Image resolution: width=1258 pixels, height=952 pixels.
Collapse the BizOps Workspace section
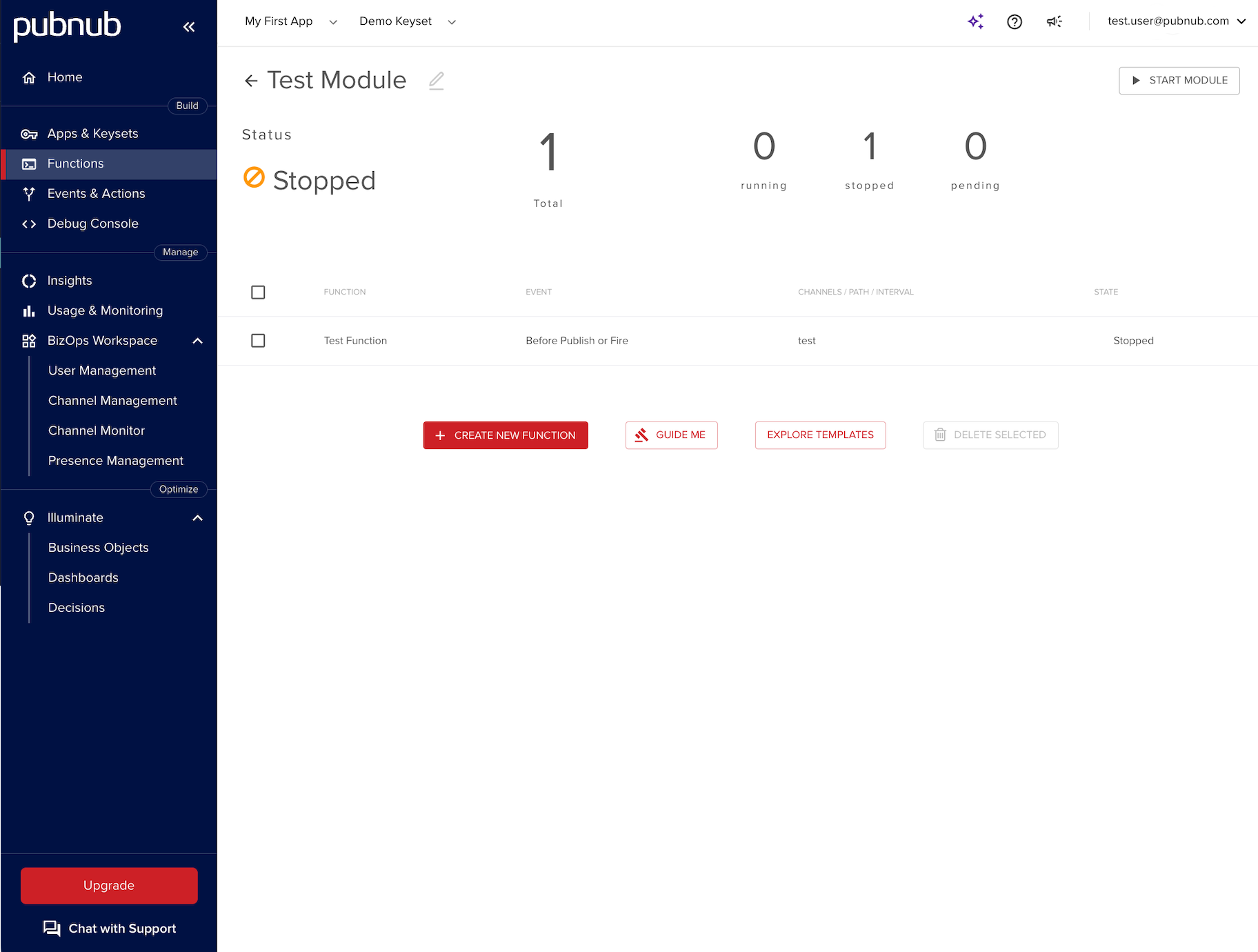(x=197, y=341)
